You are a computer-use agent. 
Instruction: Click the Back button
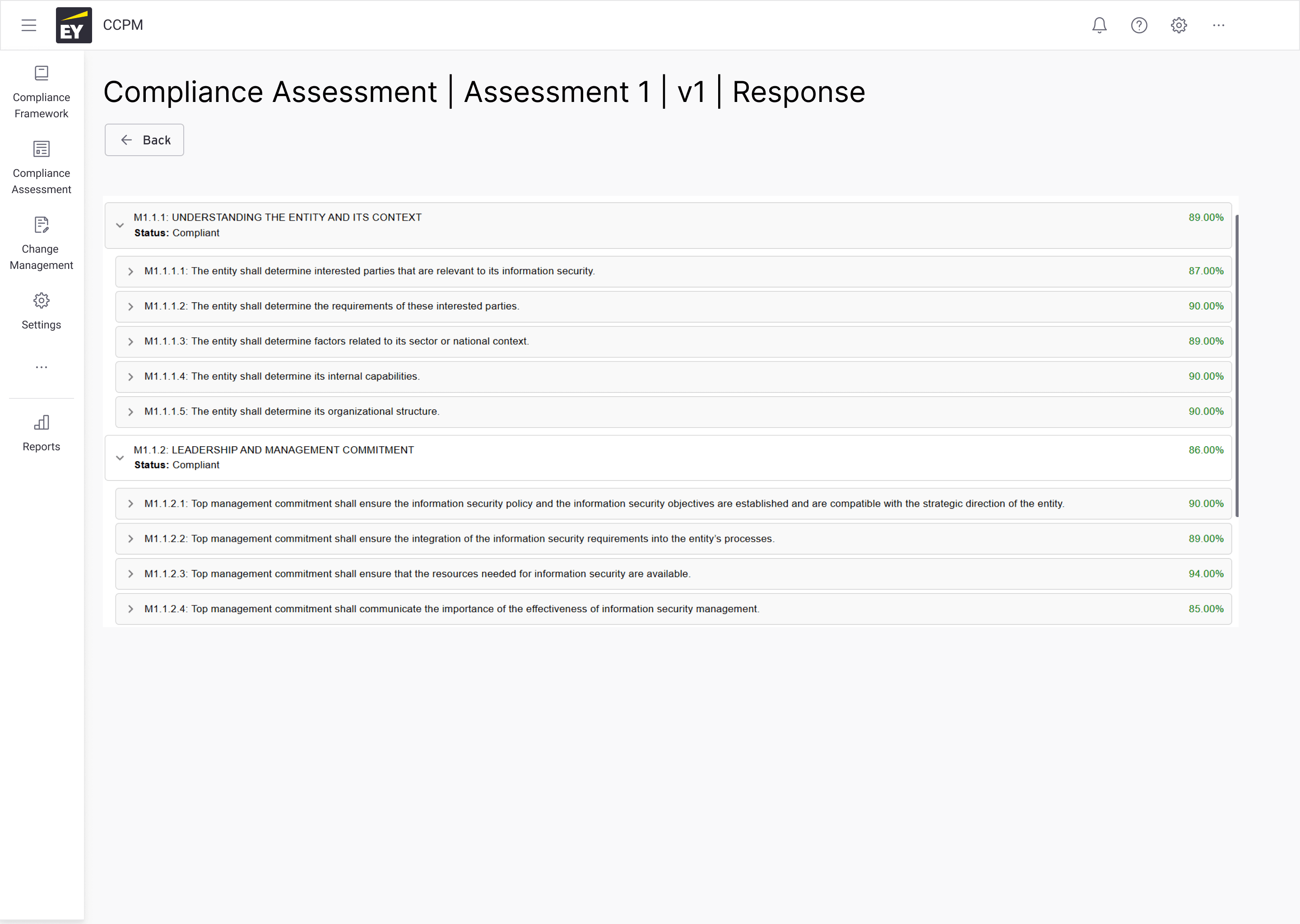point(144,140)
